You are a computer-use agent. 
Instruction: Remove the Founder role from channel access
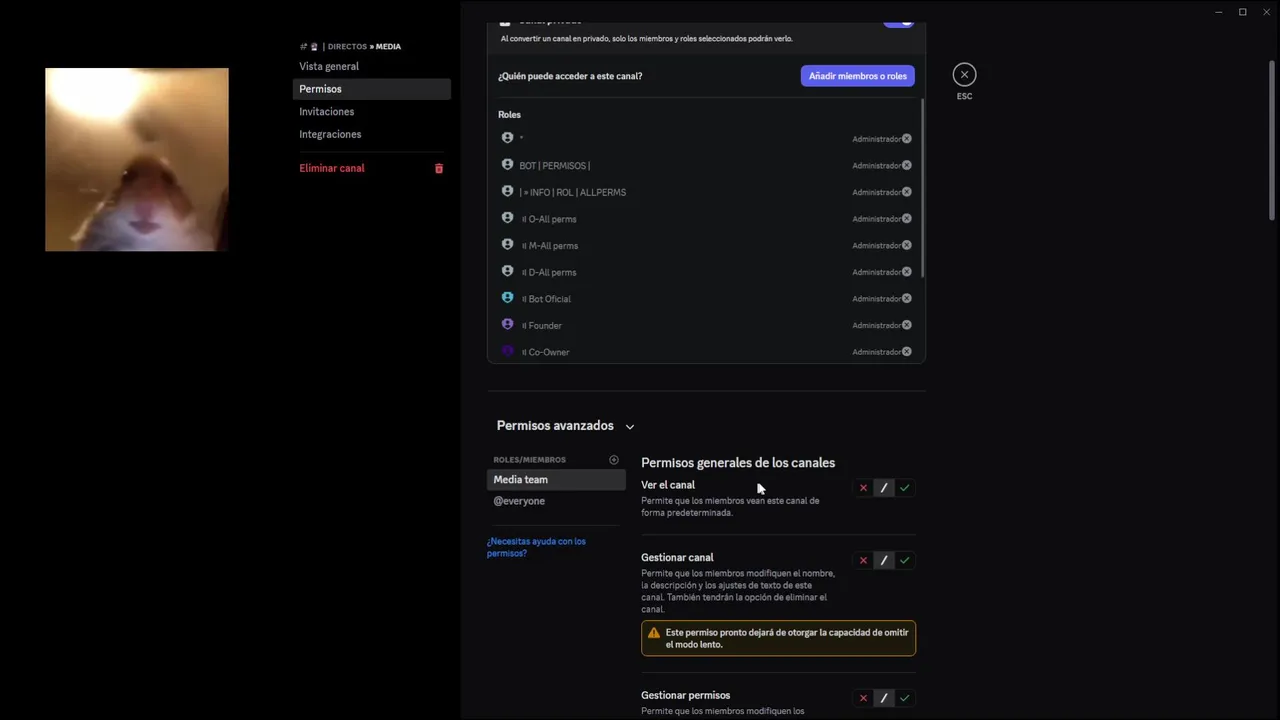(x=907, y=325)
